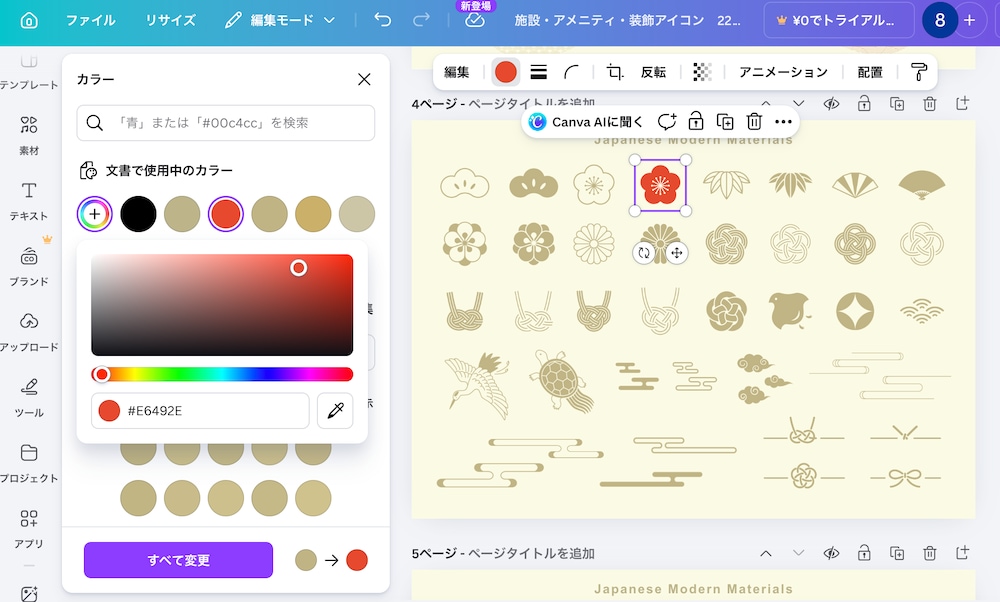The image size is (1000, 602).
Task: Click the 編集 toolbar button
Action: click(457, 72)
